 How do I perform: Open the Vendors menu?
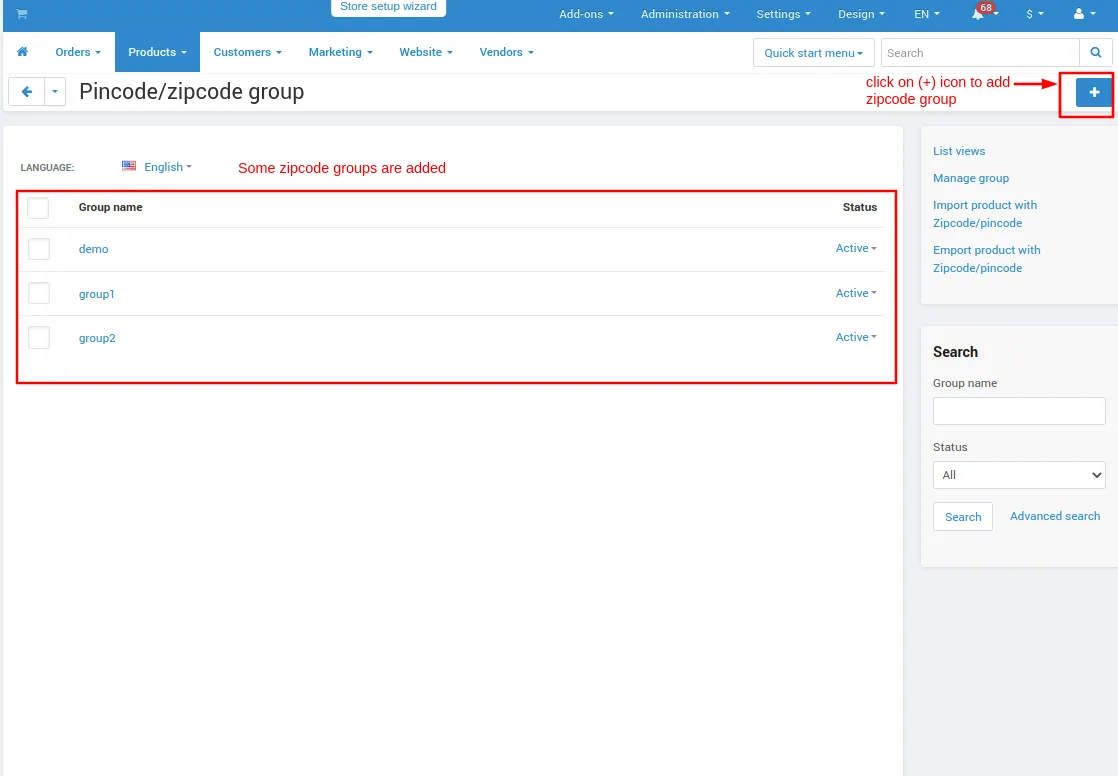pyautogui.click(x=506, y=52)
